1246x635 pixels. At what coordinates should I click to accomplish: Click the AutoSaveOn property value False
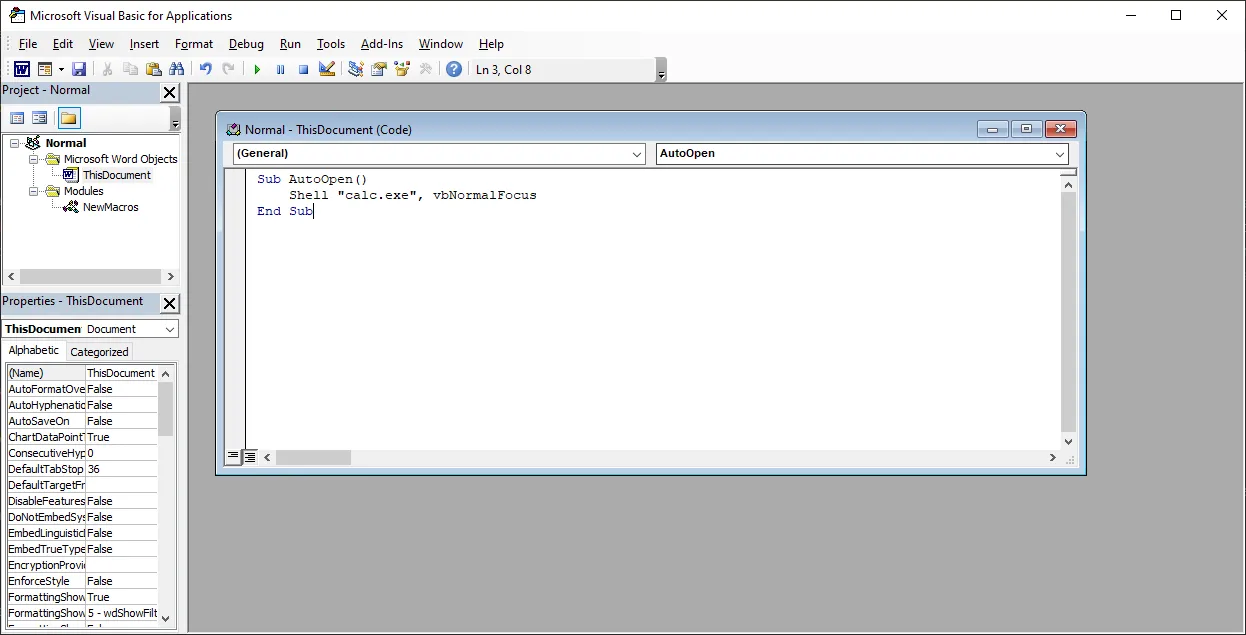pos(120,421)
